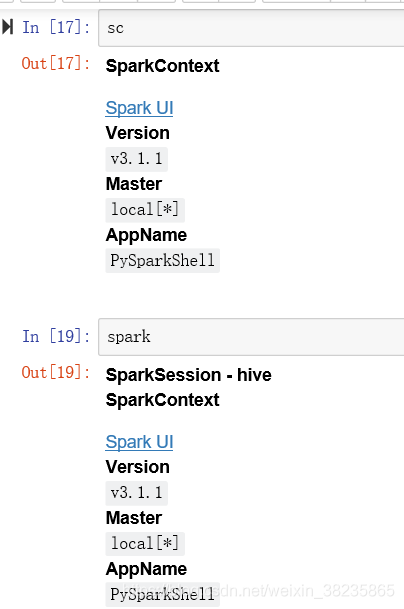Click the local[*] master value in Out[19]
The image size is (404, 609).
(x=145, y=544)
